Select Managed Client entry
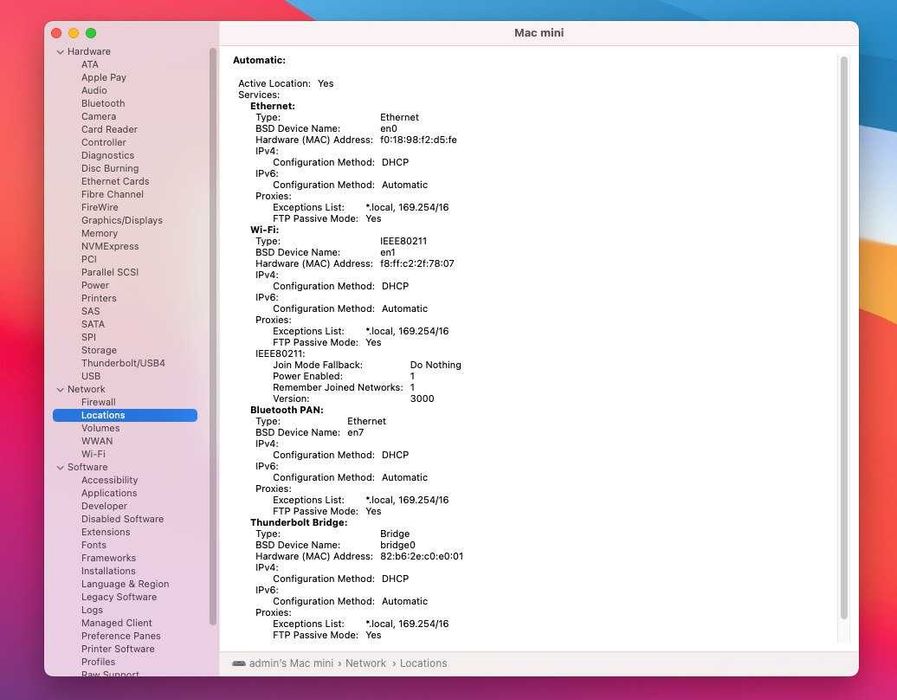897x700 pixels. pos(117,623)
